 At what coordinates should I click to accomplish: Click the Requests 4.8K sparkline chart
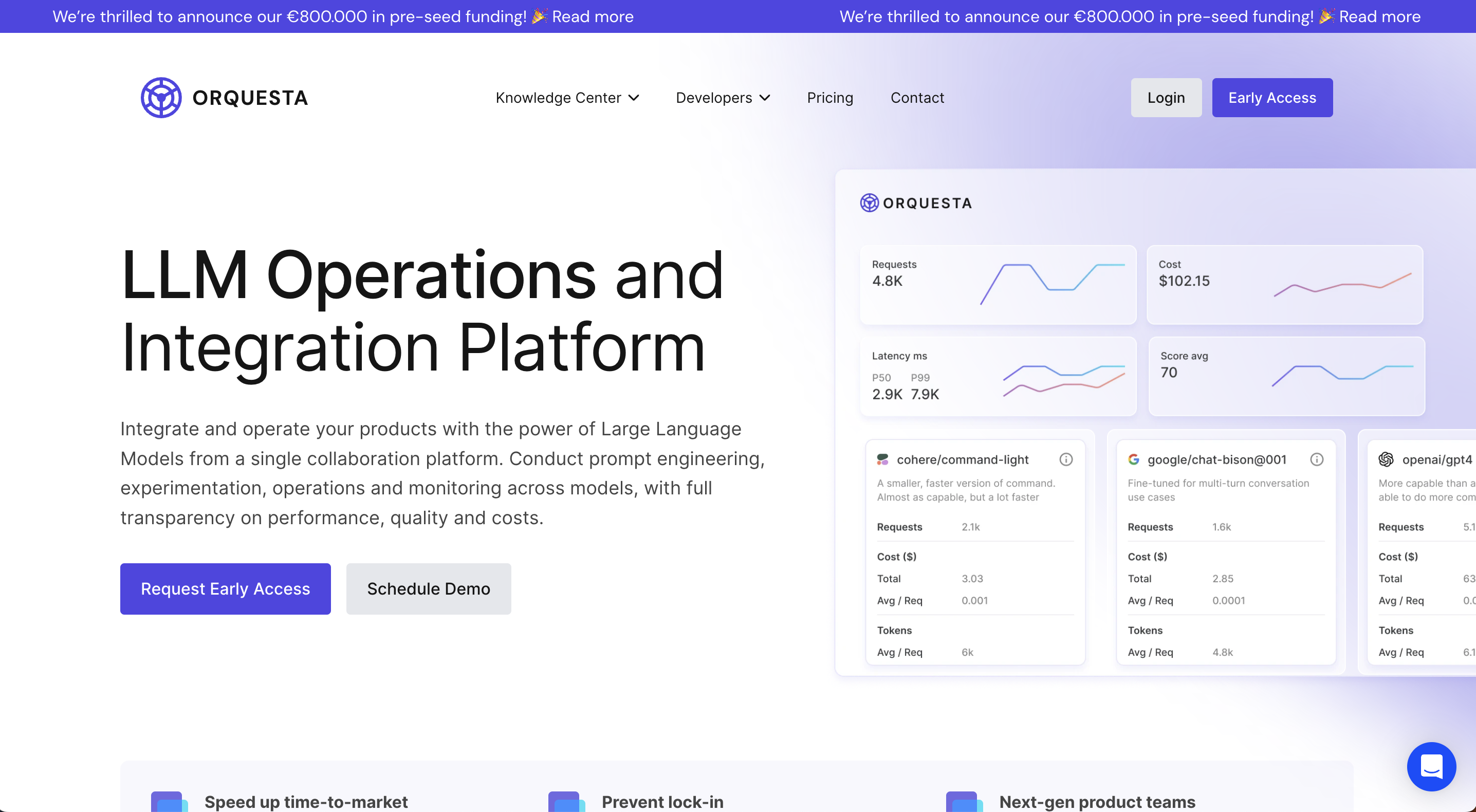coord(1052,284)
